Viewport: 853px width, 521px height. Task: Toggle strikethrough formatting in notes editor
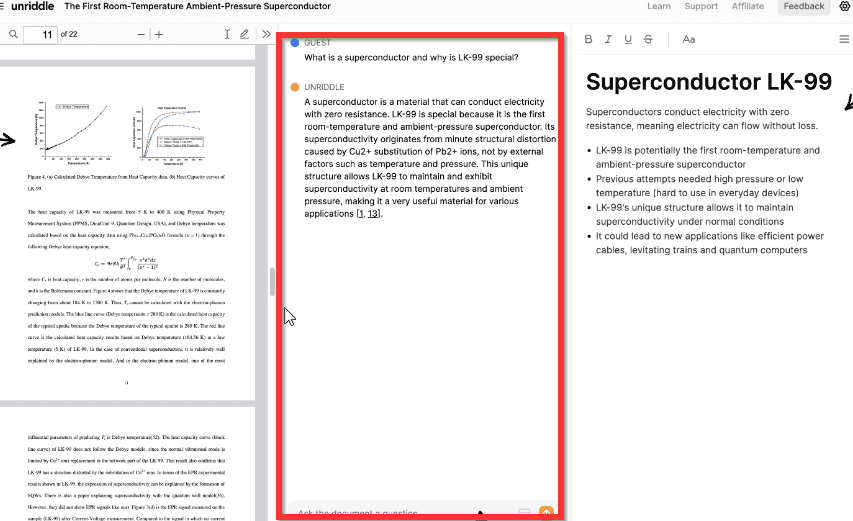click(x=648, y=39)
